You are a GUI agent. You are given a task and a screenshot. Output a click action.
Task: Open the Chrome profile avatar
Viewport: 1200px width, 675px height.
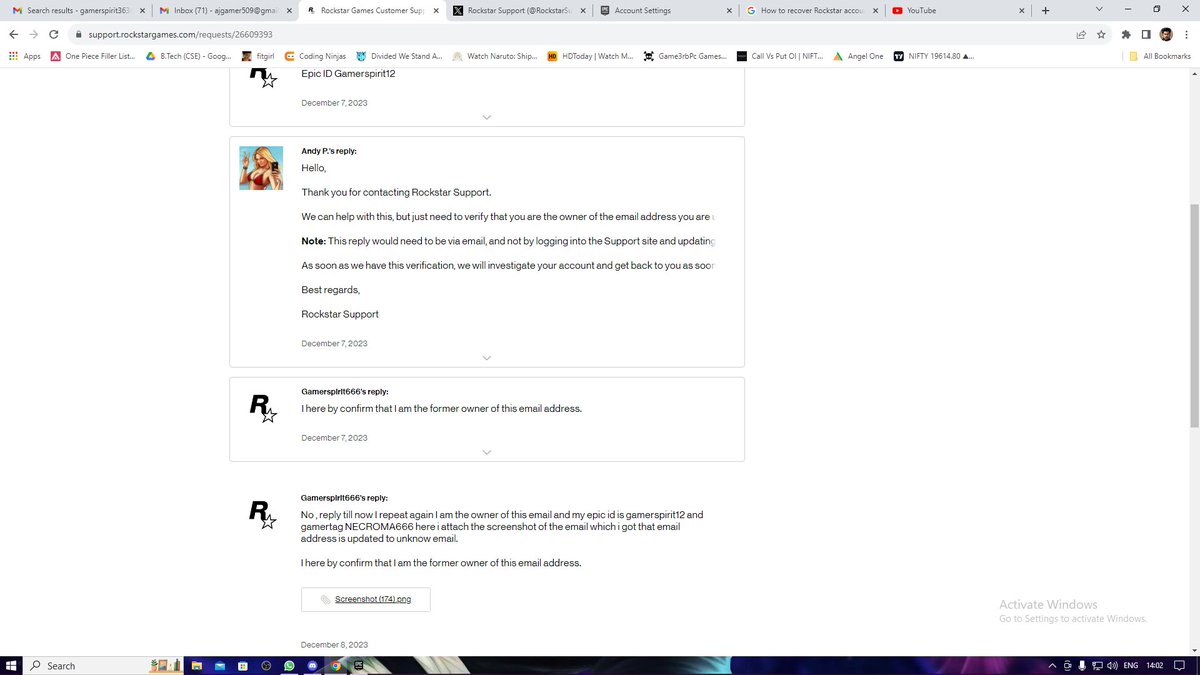pyautogui.click(x=1166, y=33)
